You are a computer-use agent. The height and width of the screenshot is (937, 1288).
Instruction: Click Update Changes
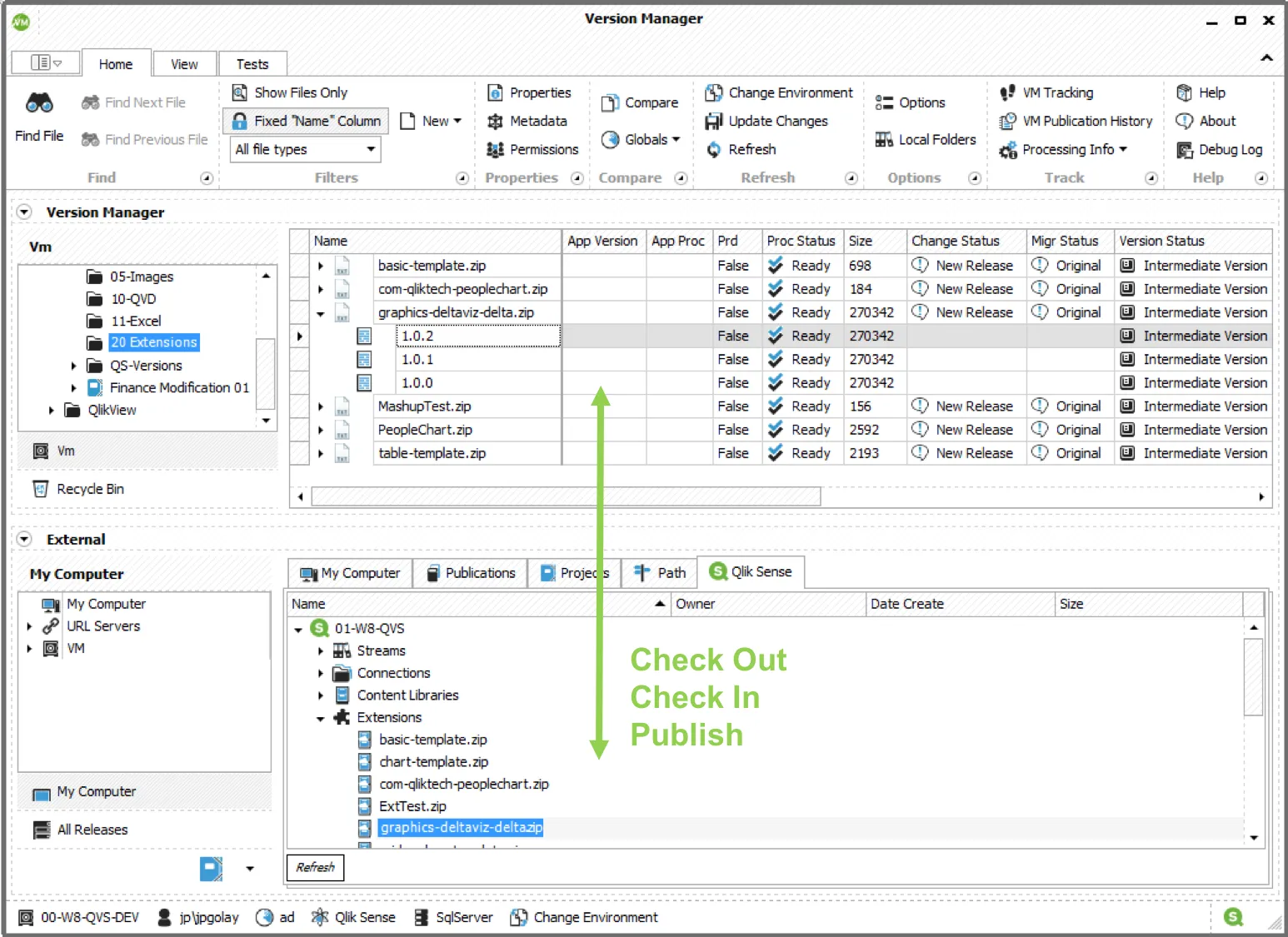click(x=766, y=121)
